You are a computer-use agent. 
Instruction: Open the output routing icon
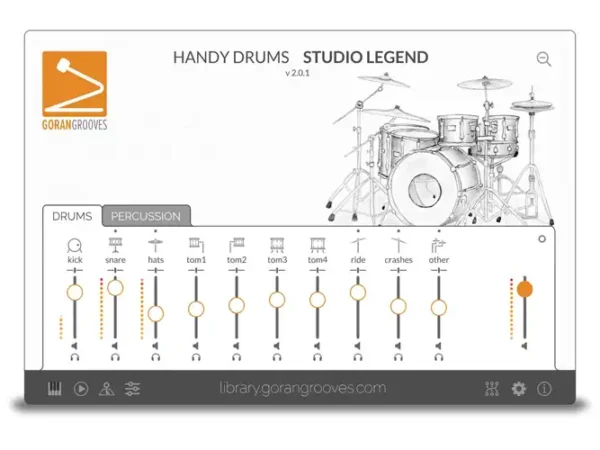(492, 389)
